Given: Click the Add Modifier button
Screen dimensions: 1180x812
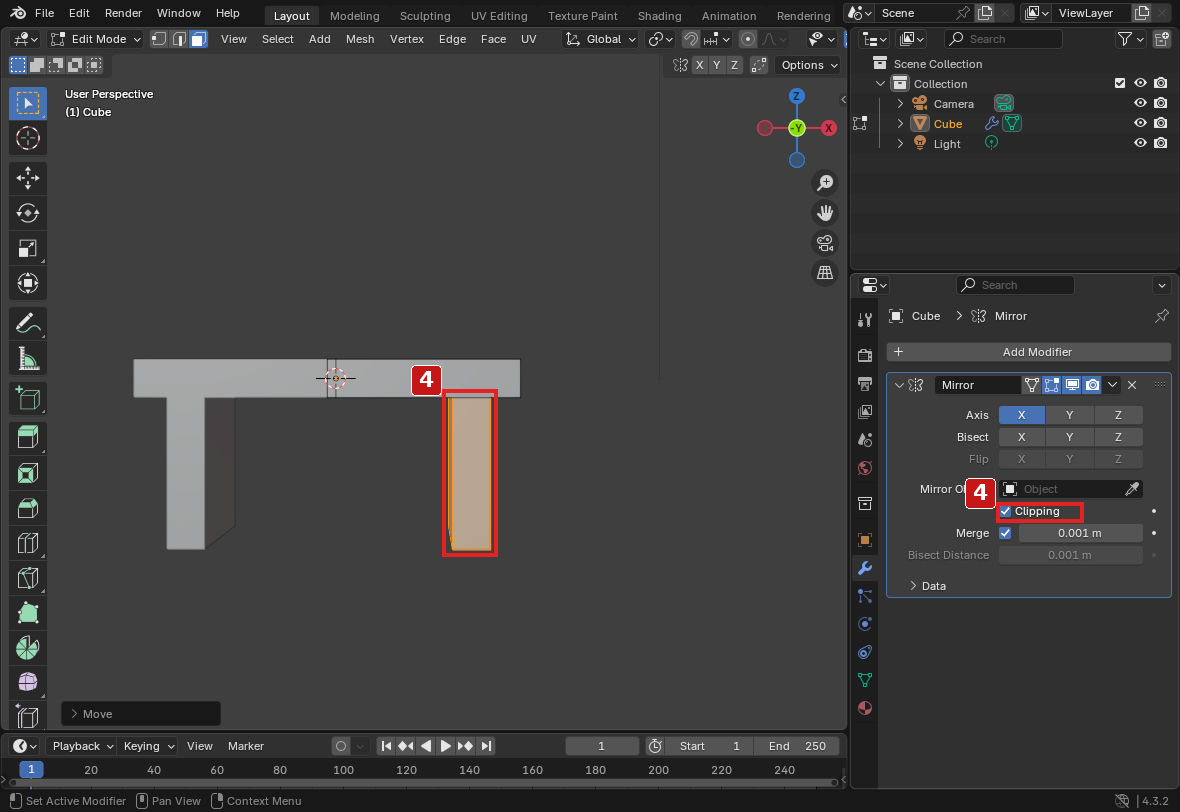Looking at the screenshot, I should click(1029, 352).
